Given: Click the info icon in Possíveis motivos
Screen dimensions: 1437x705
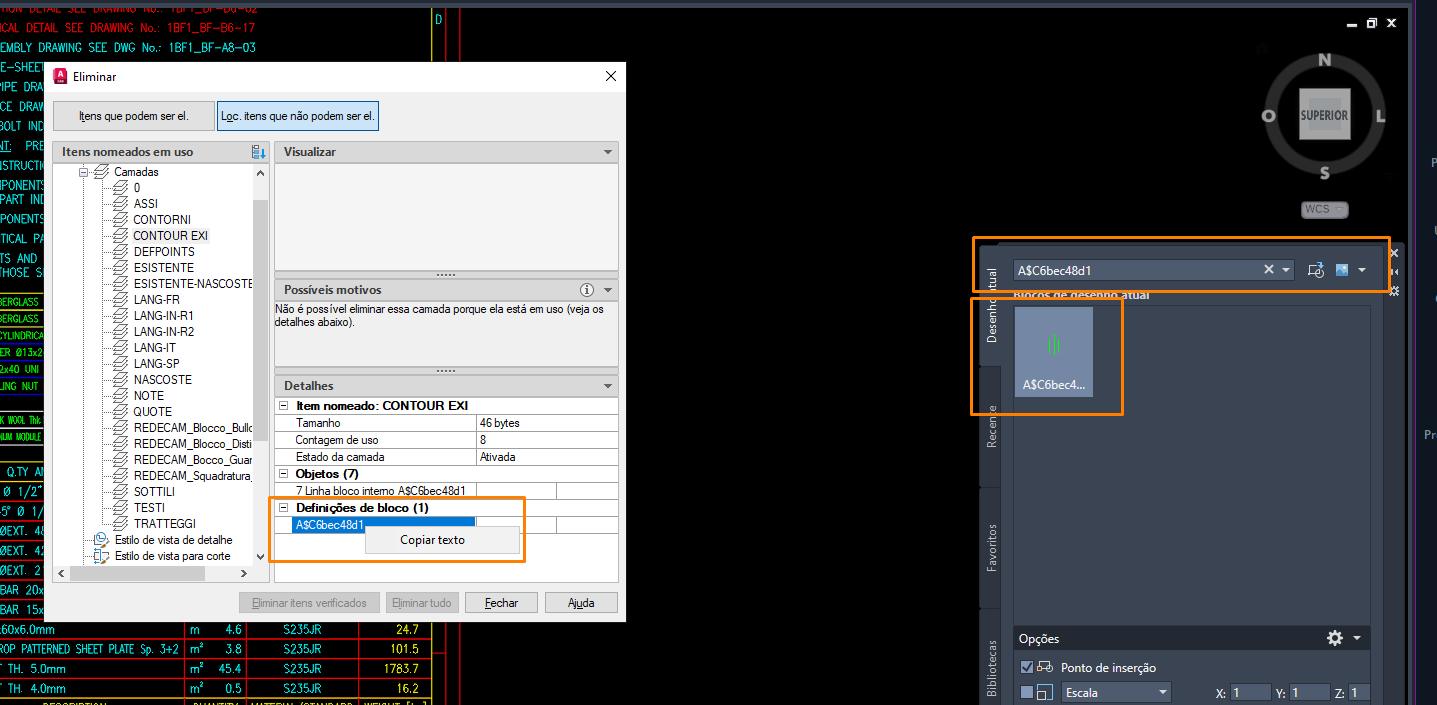Looking at the screenshot, I should tap(587, 290).
